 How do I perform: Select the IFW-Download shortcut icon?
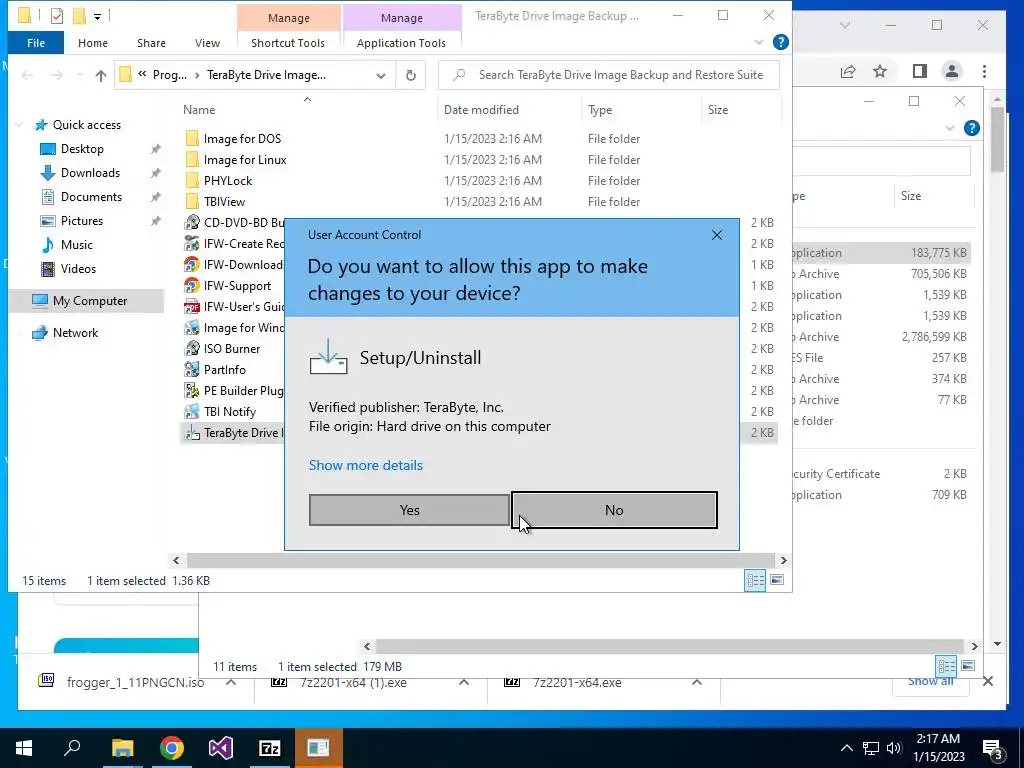pyautogui.click(x=192, y=264)
